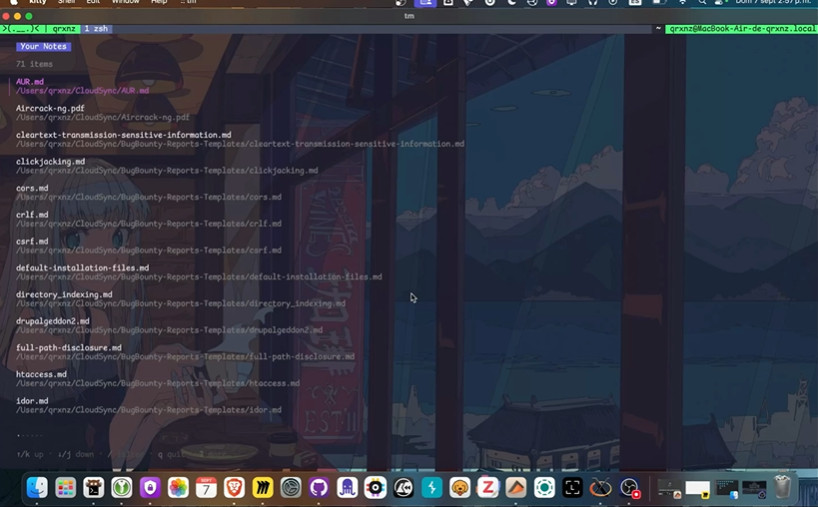
Task: Open the gray round dock icon beside Miro
Action: click(x=291, y=488)
